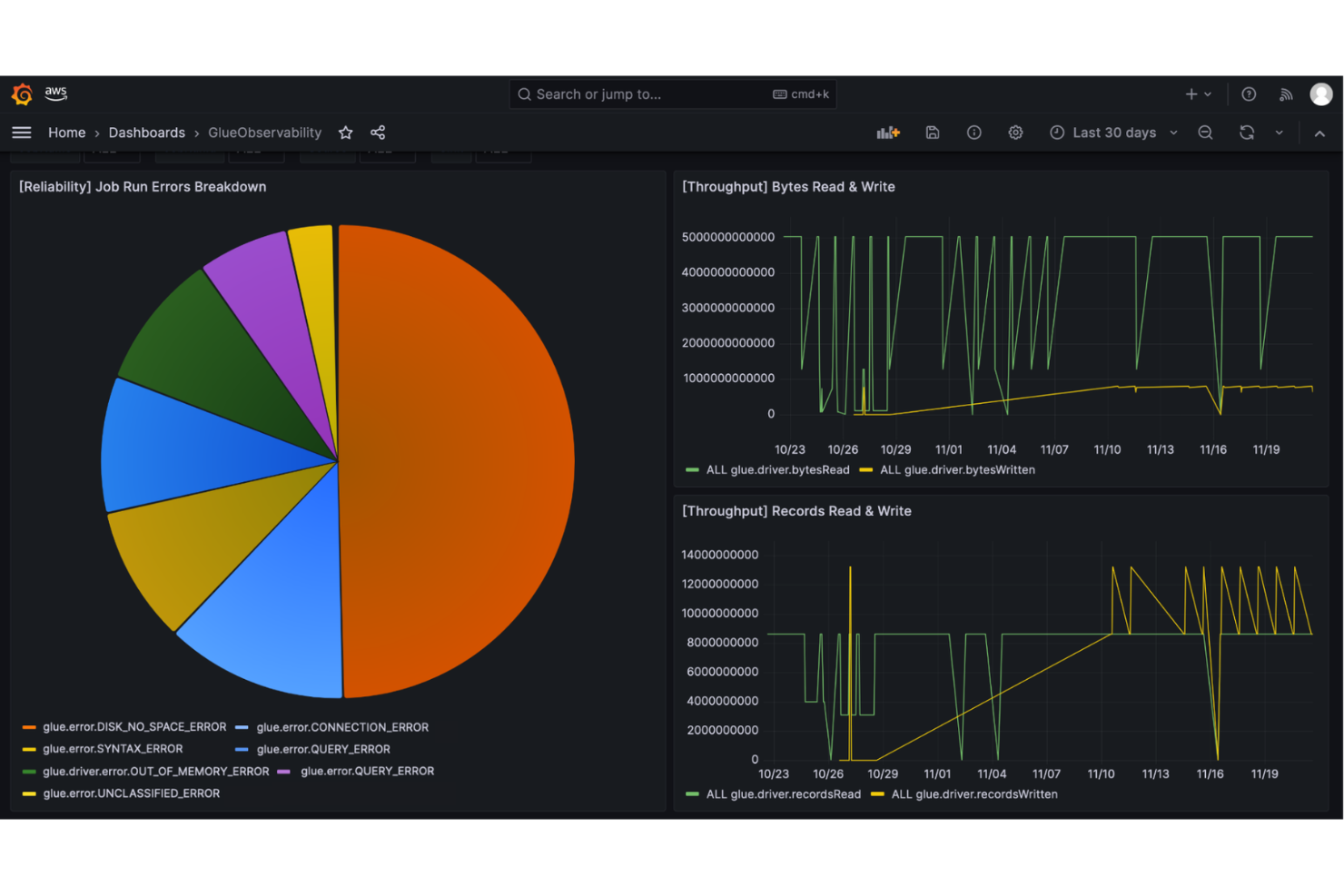Navigate to Dashboards in the breadcrumb

coord(146,132)
